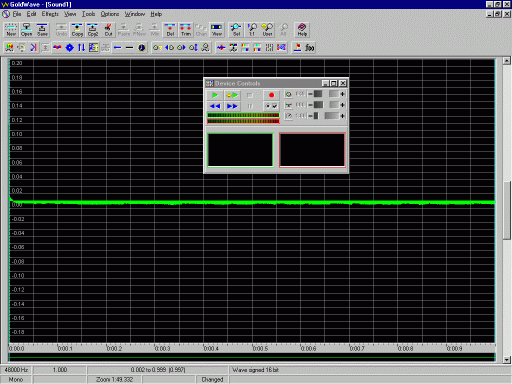
Task: Open the View menu
Action: click(70, 14)
